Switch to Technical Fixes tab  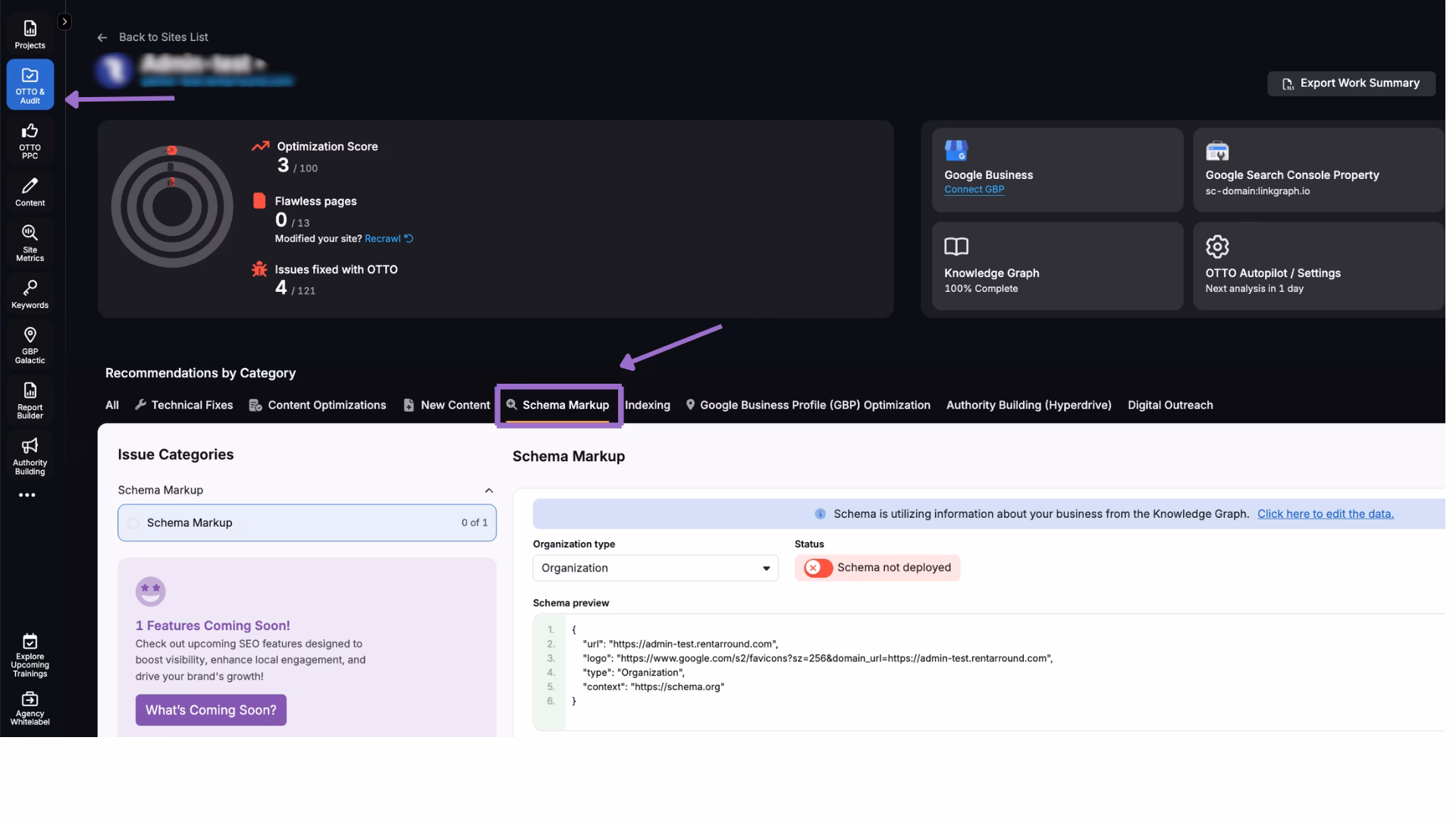coord(184,405)
